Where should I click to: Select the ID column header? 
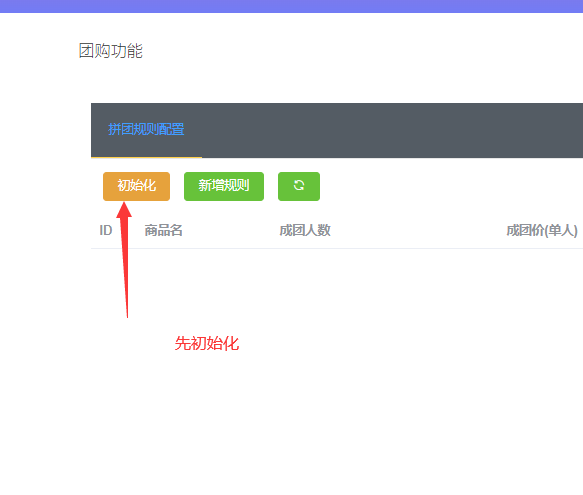coord(106,231)
